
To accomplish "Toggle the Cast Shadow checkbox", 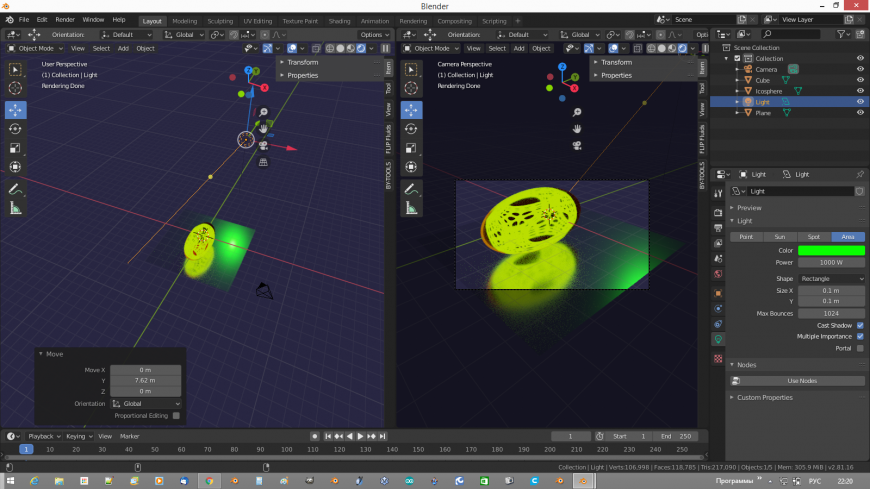I will point(860,325).
